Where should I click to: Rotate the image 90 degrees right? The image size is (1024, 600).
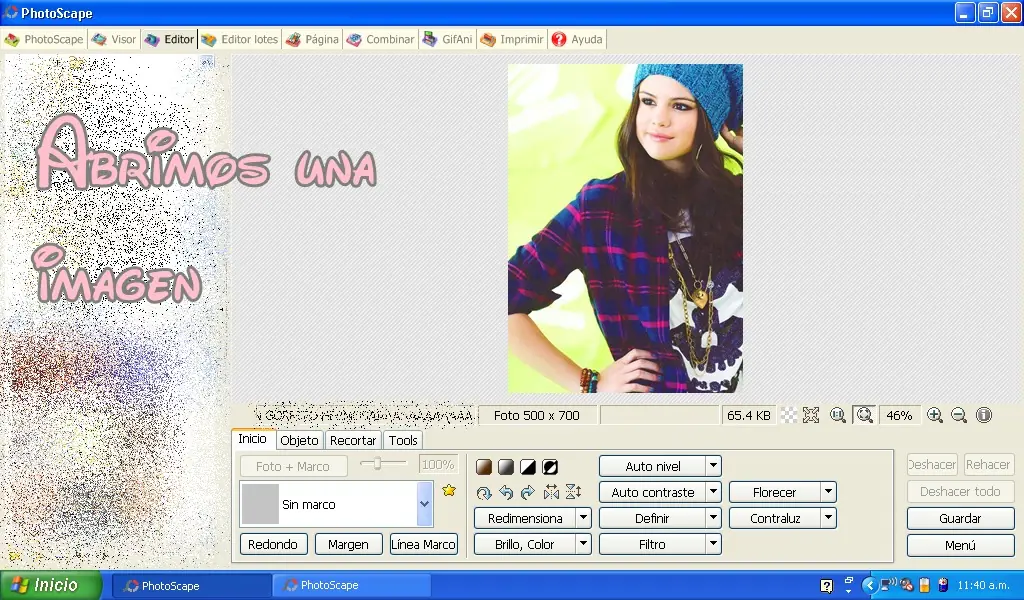528,493
